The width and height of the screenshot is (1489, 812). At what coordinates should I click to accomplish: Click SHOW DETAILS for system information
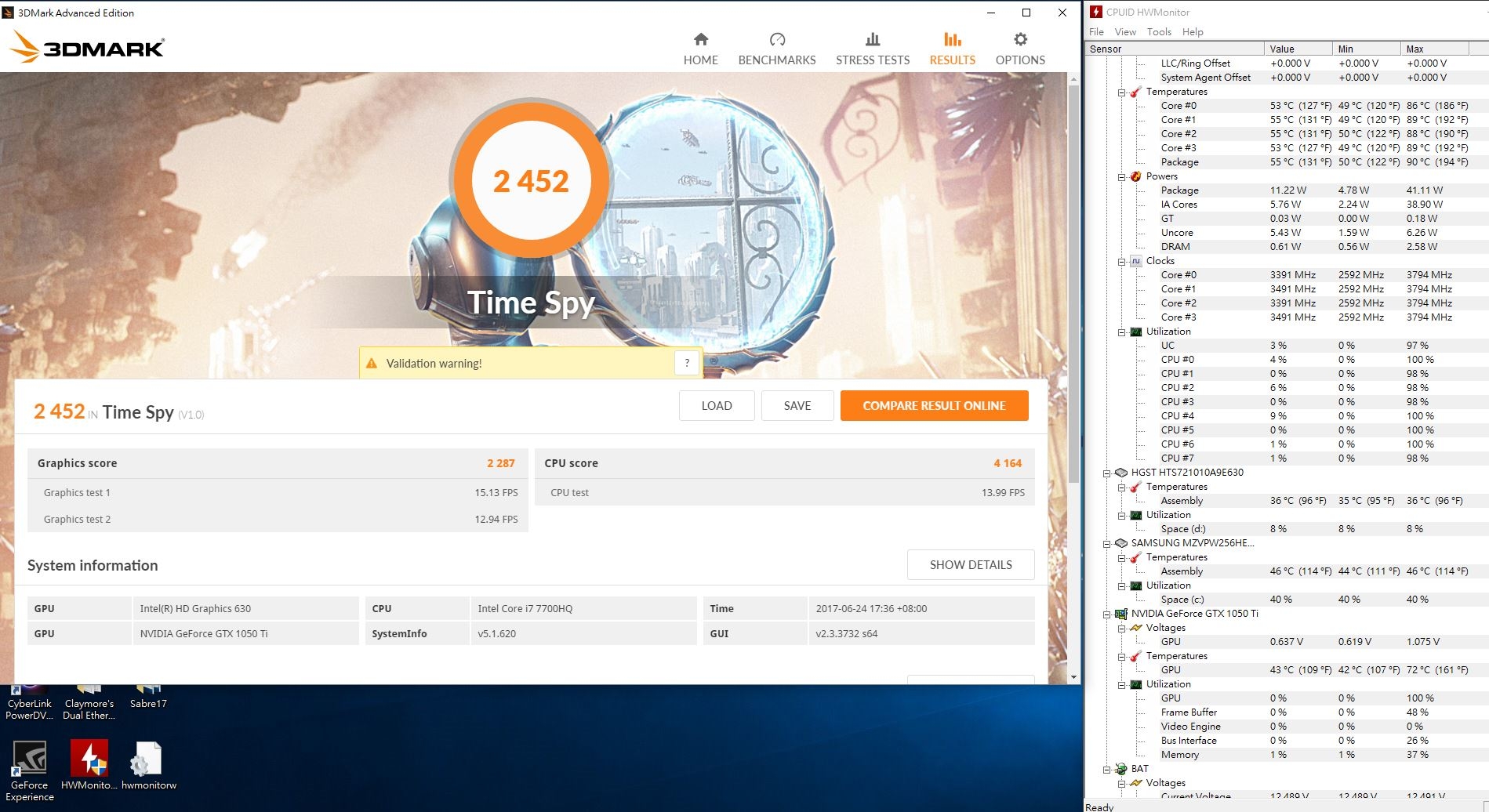pyautogui.click(x=971, y=564)
